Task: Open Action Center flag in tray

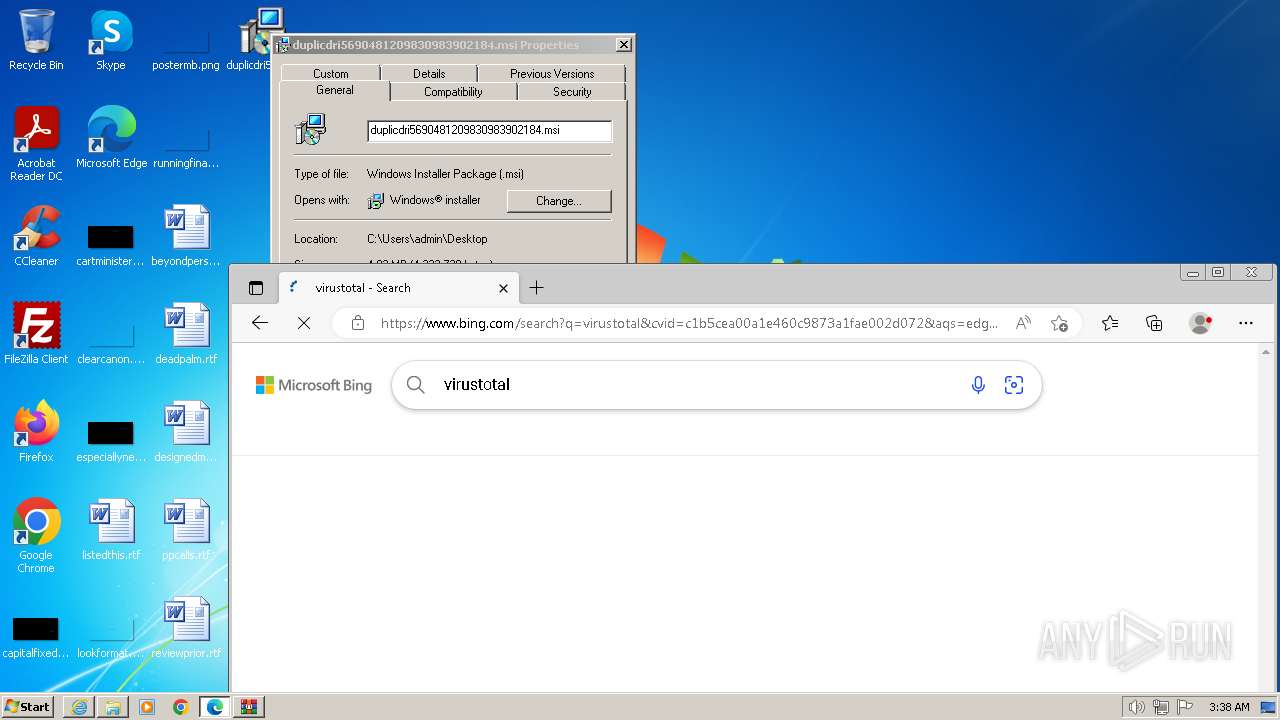Action: (x=1185, y=707)
